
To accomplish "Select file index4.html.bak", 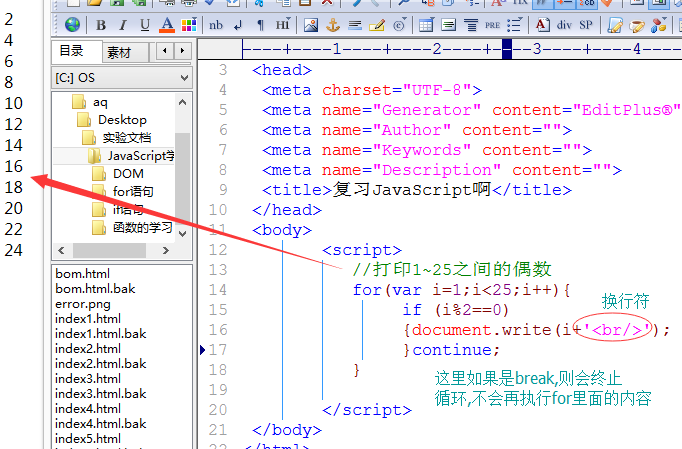I will click(x=100, y=423).
